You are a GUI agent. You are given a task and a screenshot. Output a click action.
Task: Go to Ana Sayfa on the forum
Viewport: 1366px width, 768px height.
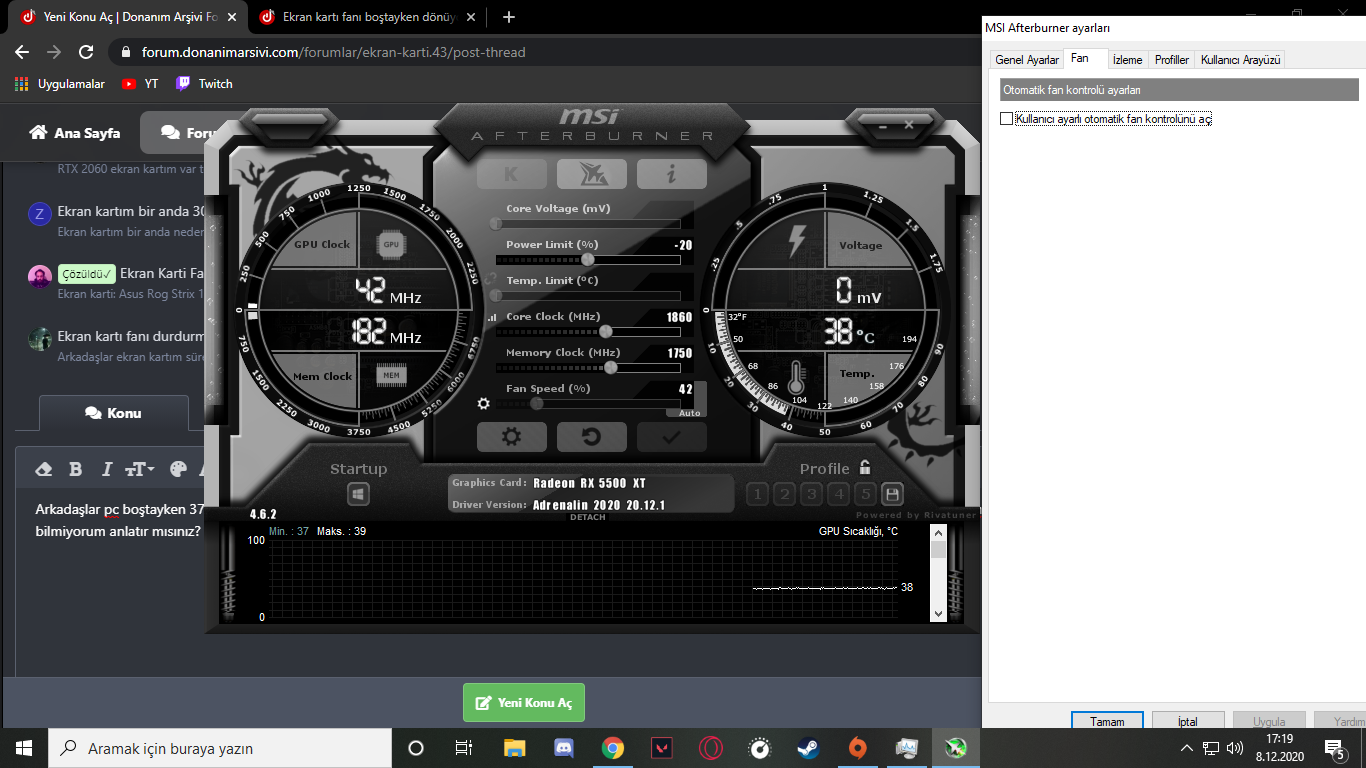[75, 133]
